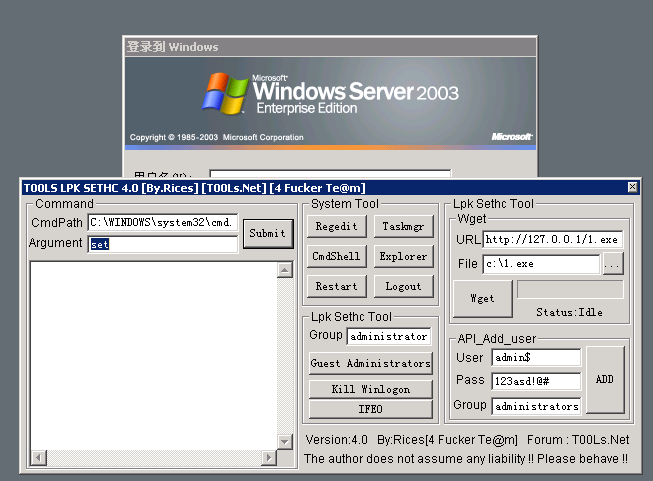The height and width of the screenshot is (481, 653).
Task: Focus the API_Add_user User field
Action: [536, 357]
